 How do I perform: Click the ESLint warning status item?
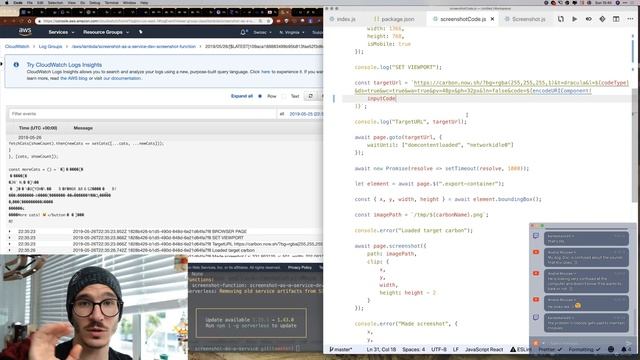[520, 349]
